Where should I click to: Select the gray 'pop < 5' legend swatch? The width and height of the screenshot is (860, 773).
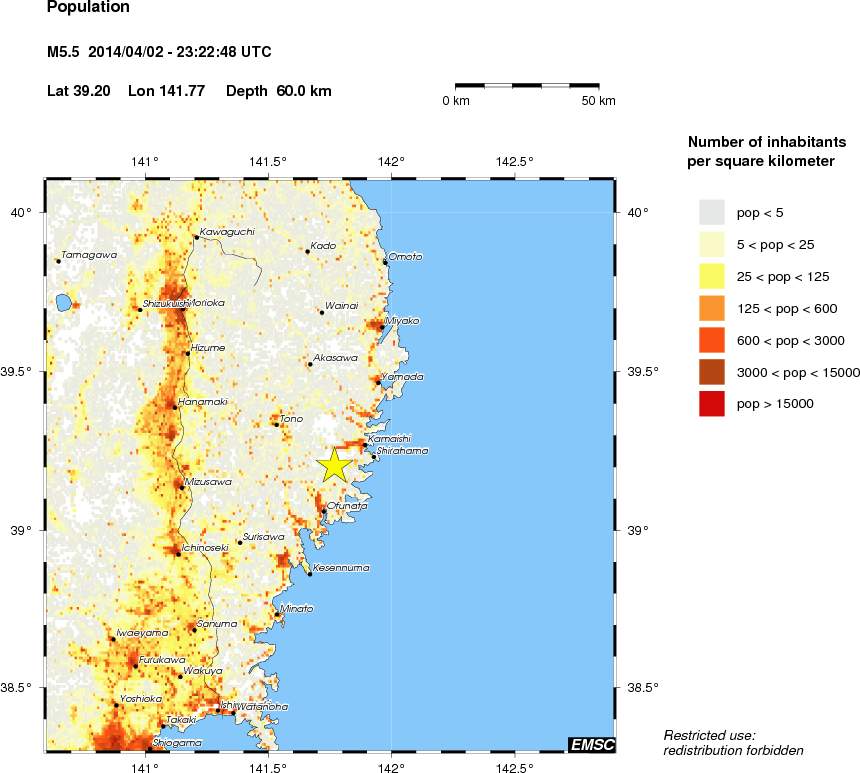coord(710,212)
